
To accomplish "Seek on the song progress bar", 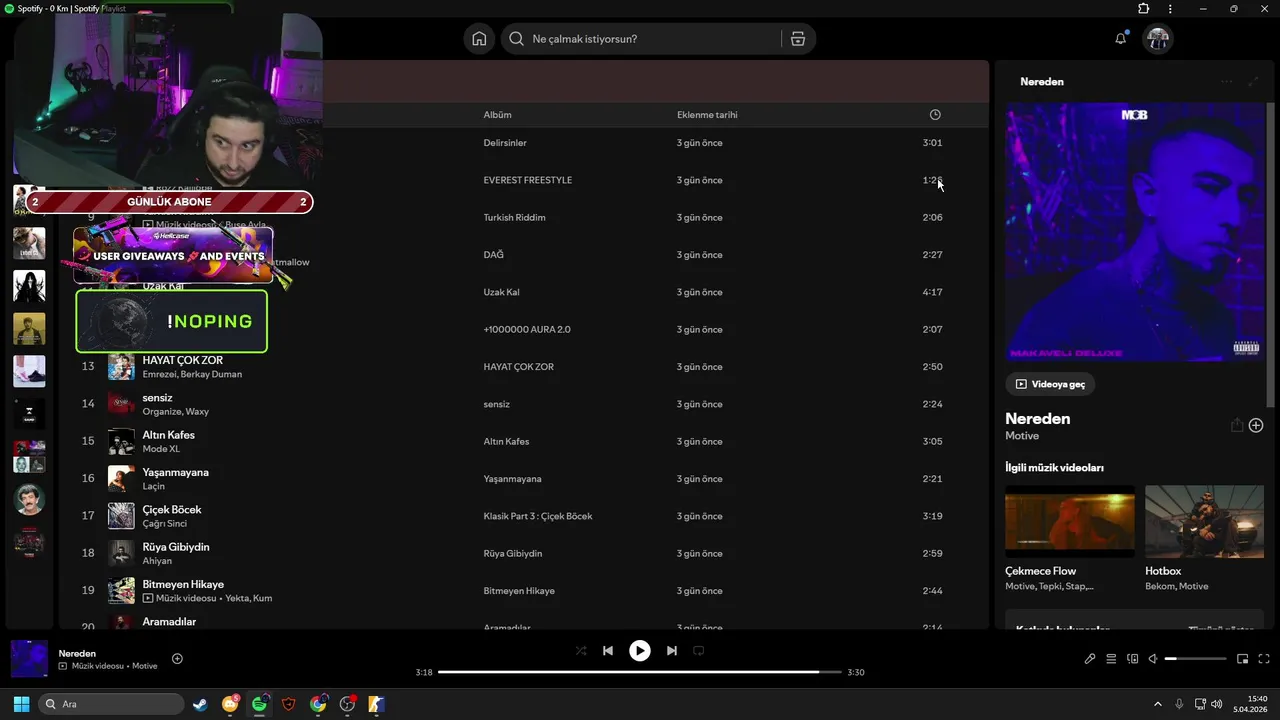I will point(640,672).
